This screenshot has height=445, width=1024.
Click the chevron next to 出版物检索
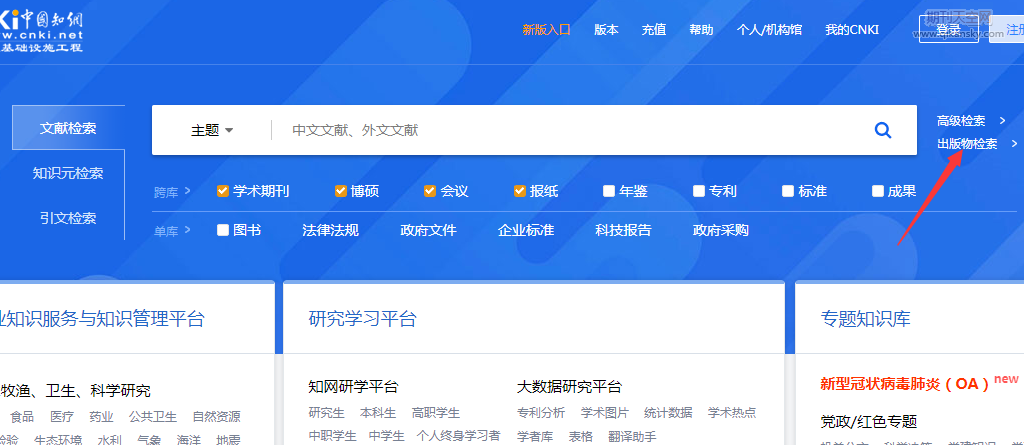[x=1015, y=144]
